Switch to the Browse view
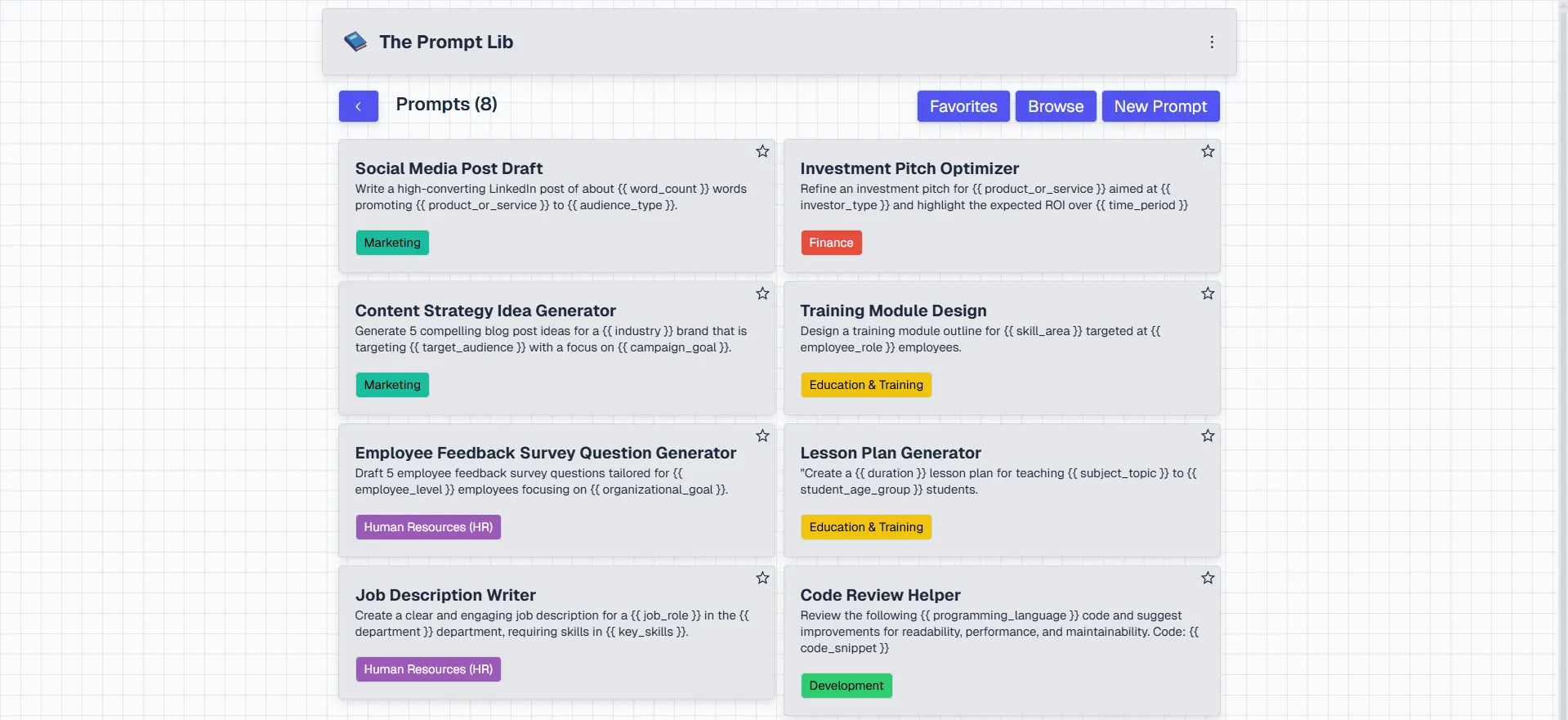The width and height of the screenshot is (1568, 720). pos(1055,106)
